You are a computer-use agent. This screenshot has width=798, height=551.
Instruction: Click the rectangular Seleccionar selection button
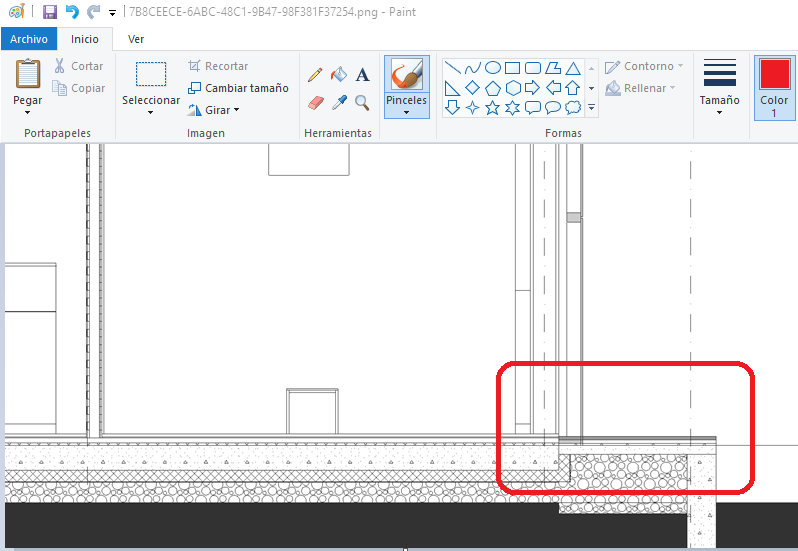click(x=151, y=74)
